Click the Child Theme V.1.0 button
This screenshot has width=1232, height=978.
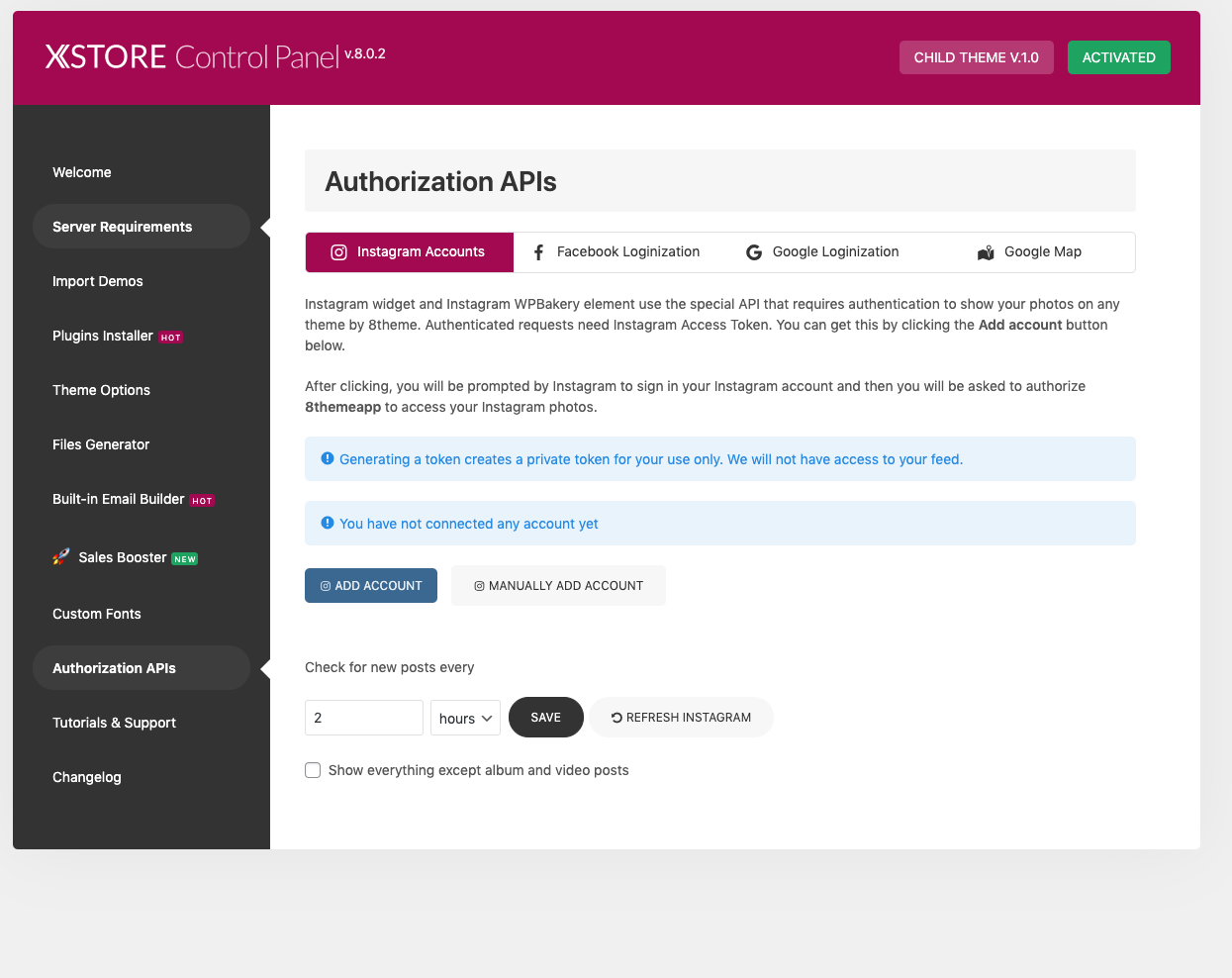[977, 57]
